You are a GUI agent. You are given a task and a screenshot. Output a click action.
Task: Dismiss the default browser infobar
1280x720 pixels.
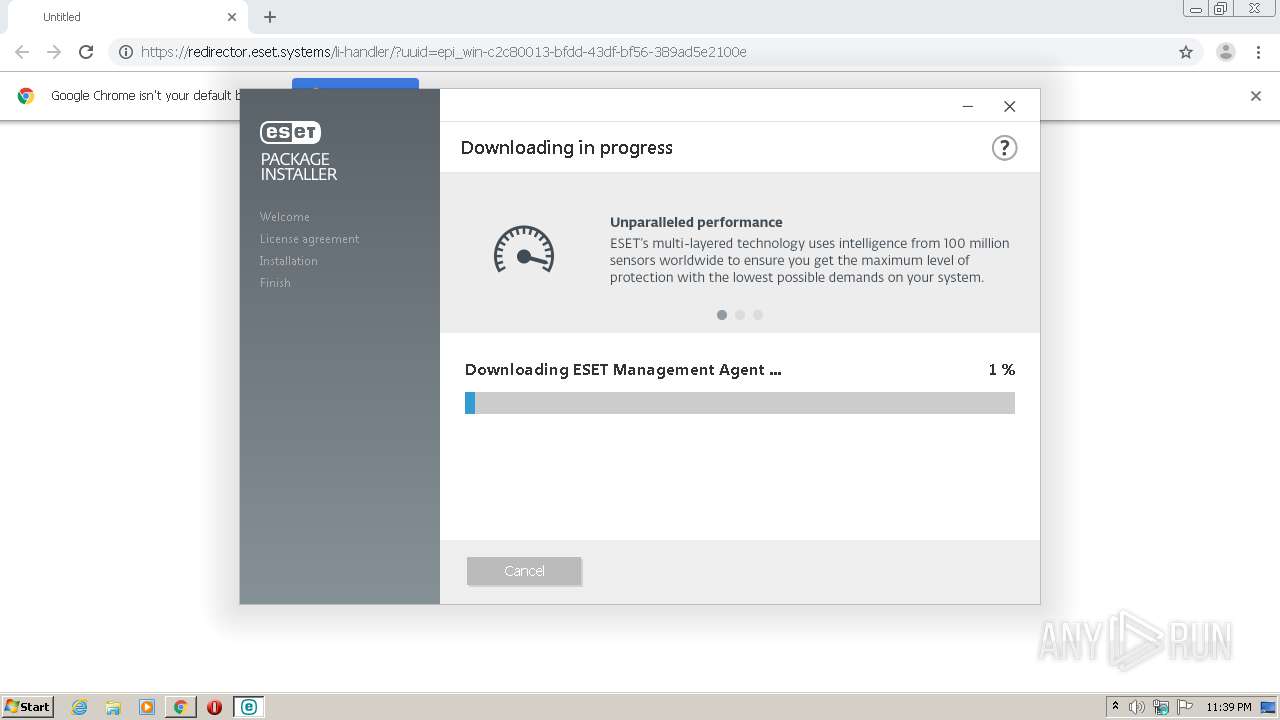[1256, 96]
